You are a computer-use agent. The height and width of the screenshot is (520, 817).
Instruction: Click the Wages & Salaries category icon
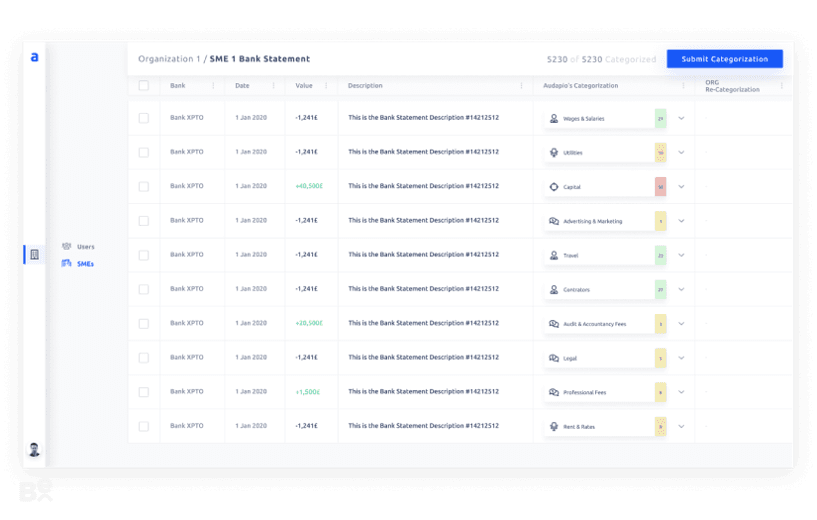click(554, 118)
